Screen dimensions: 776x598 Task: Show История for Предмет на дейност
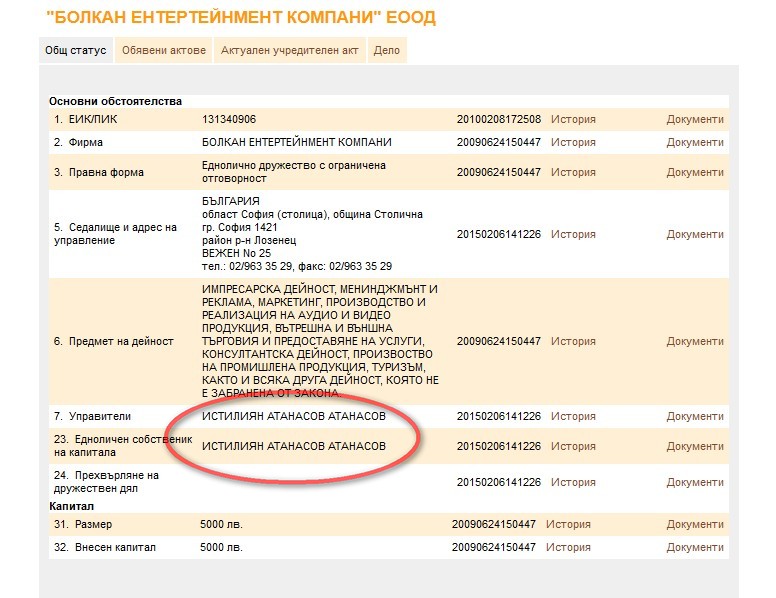coord(573,341)
